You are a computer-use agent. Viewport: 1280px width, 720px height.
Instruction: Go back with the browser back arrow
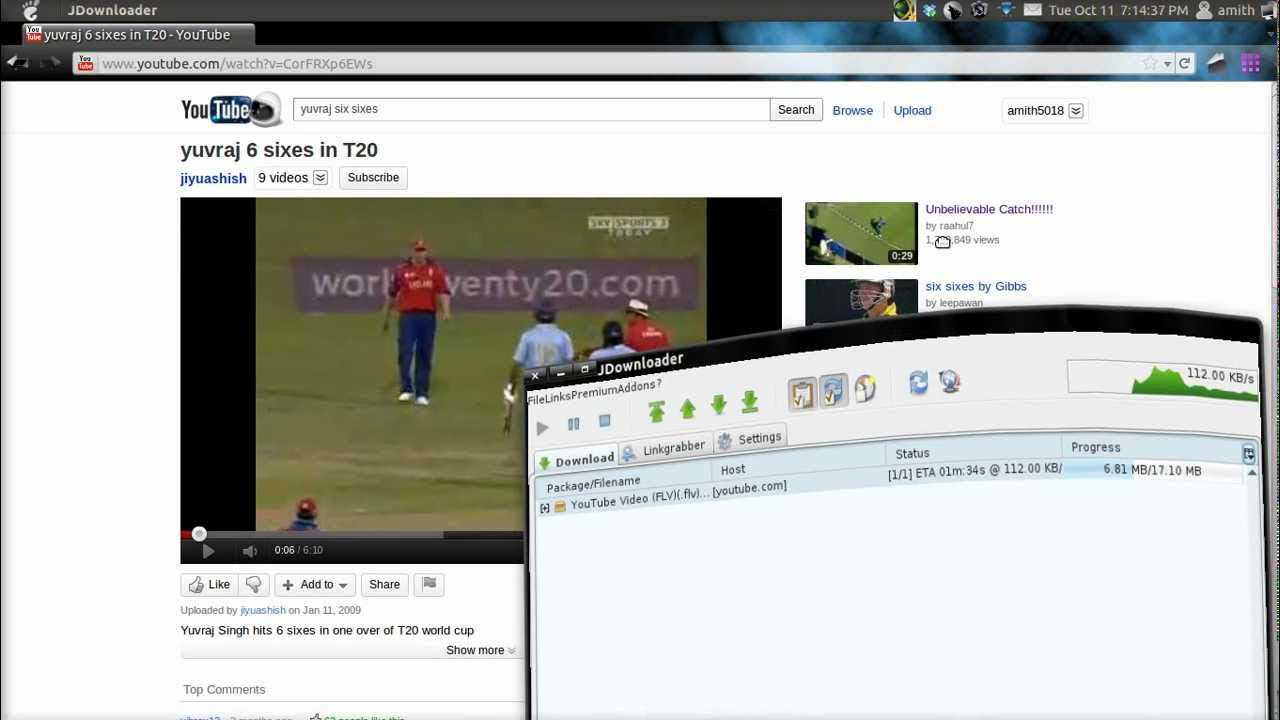coord(16,63)
